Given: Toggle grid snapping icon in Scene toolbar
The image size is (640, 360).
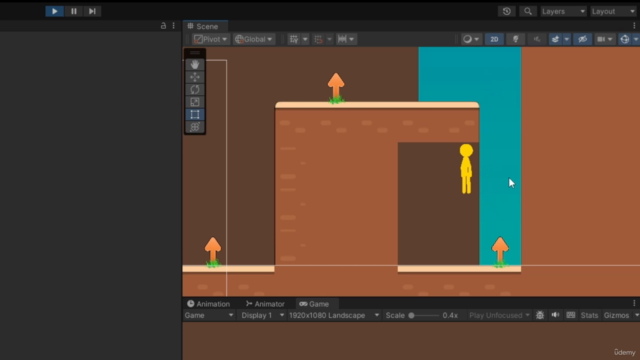Looking at the screenshot, I should click(x=318, y=39).
